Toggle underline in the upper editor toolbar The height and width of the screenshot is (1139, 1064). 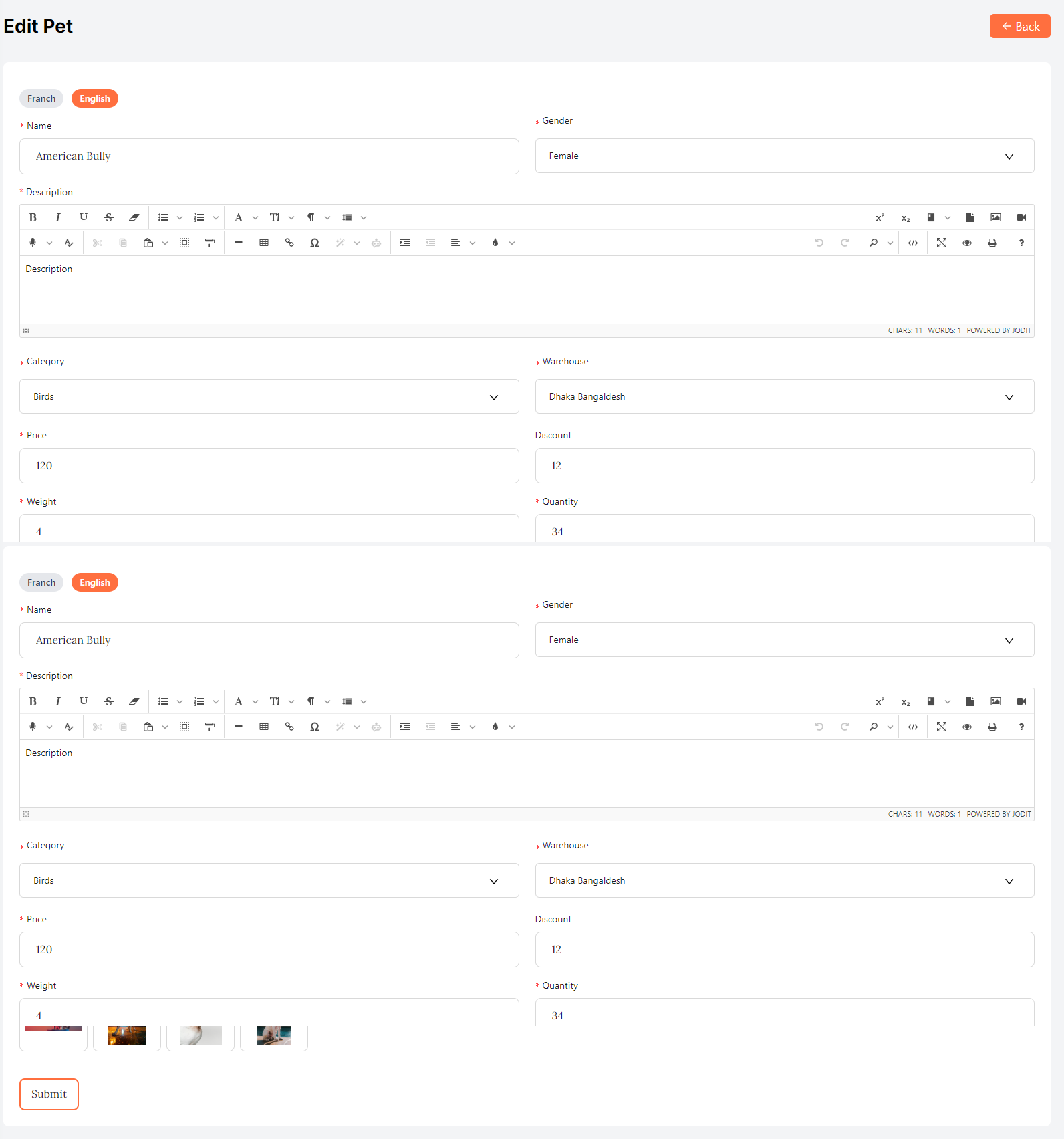[x=84, y=217]
